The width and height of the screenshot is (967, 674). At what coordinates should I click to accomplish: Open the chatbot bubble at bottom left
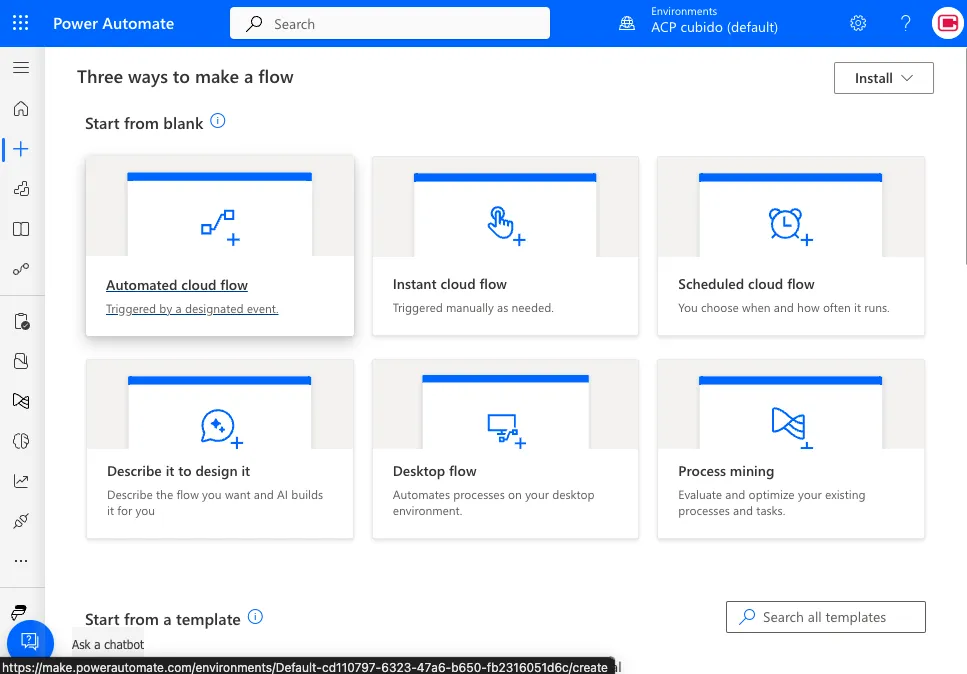(30, 641)
